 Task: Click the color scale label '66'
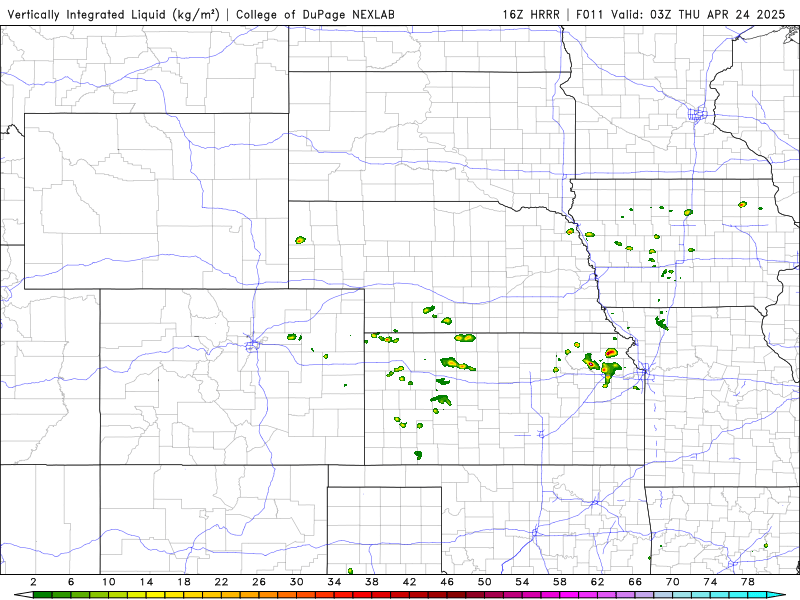pyautogui.click(x=635, y=582)
